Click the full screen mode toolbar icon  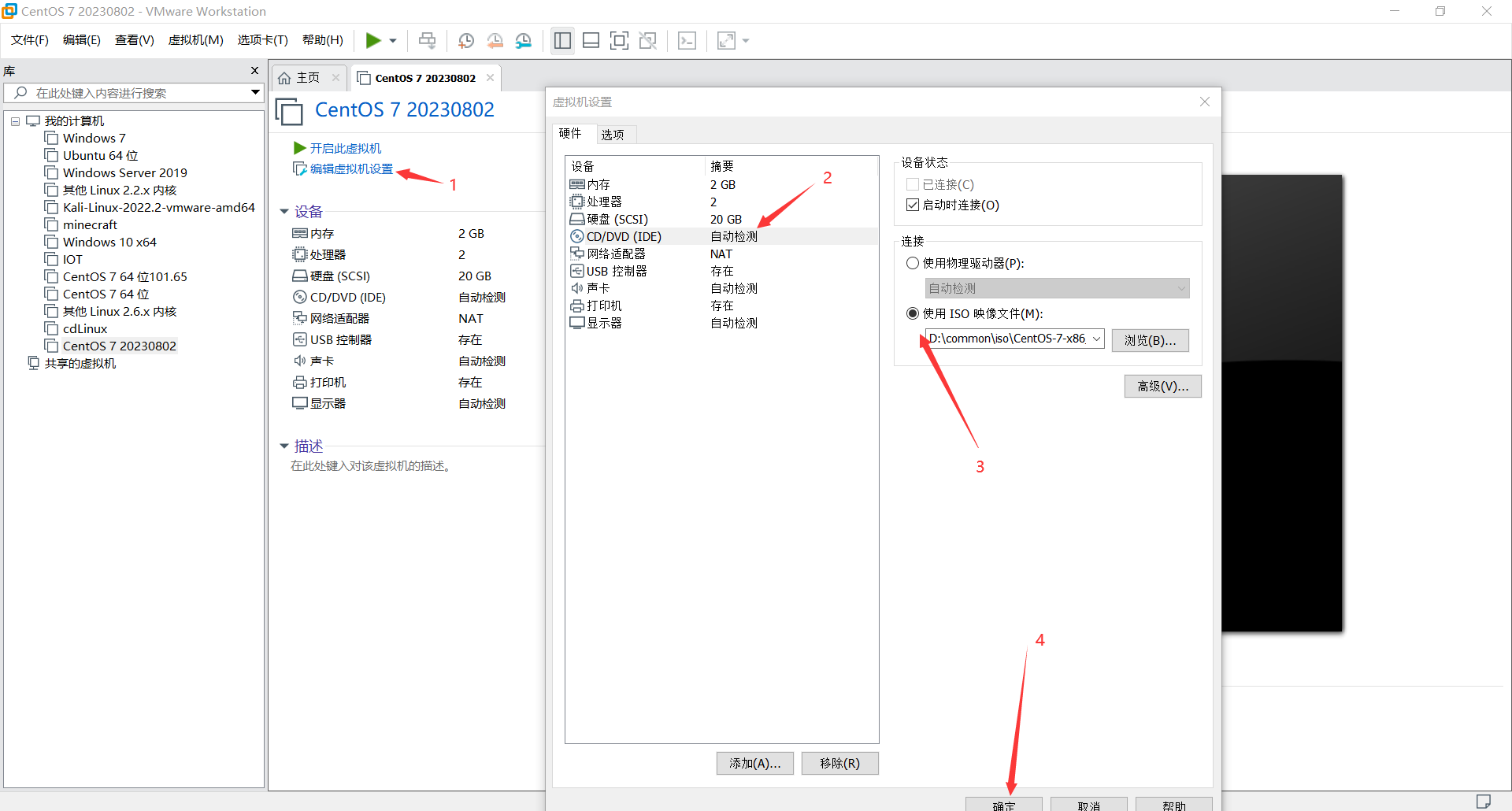point(620,41)
